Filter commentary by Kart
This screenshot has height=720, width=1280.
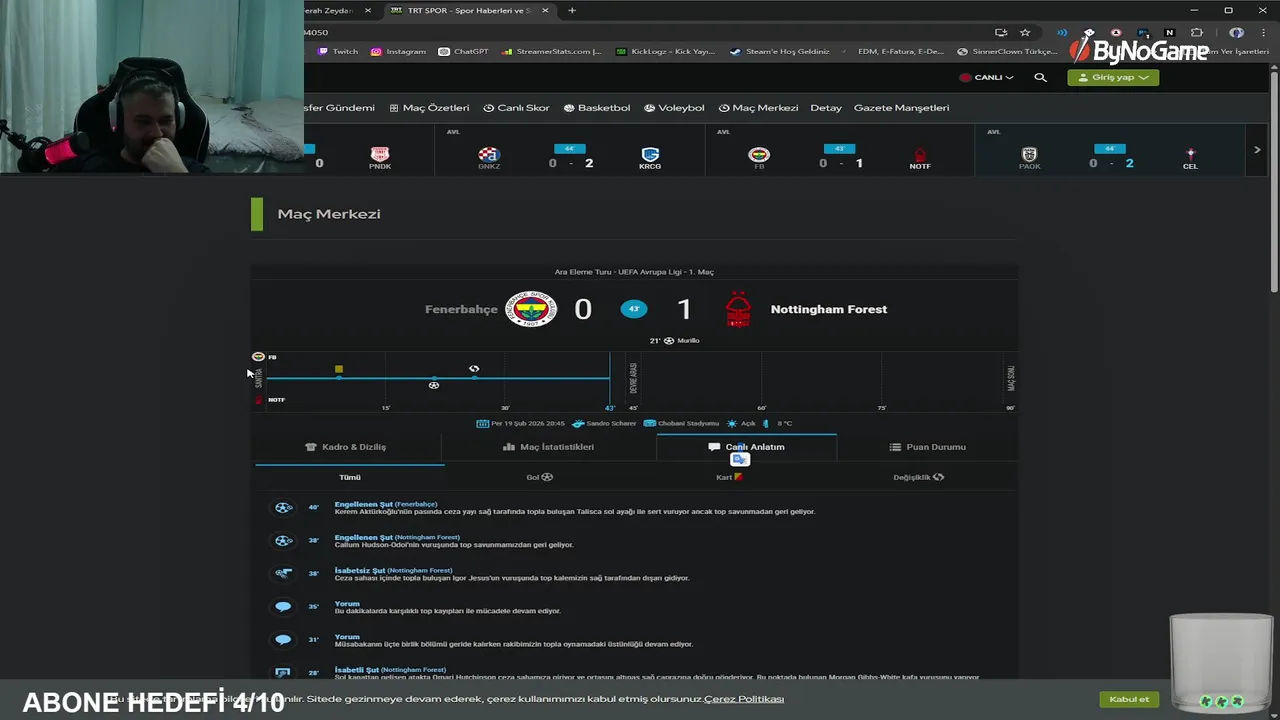click(x=729, y=477)
